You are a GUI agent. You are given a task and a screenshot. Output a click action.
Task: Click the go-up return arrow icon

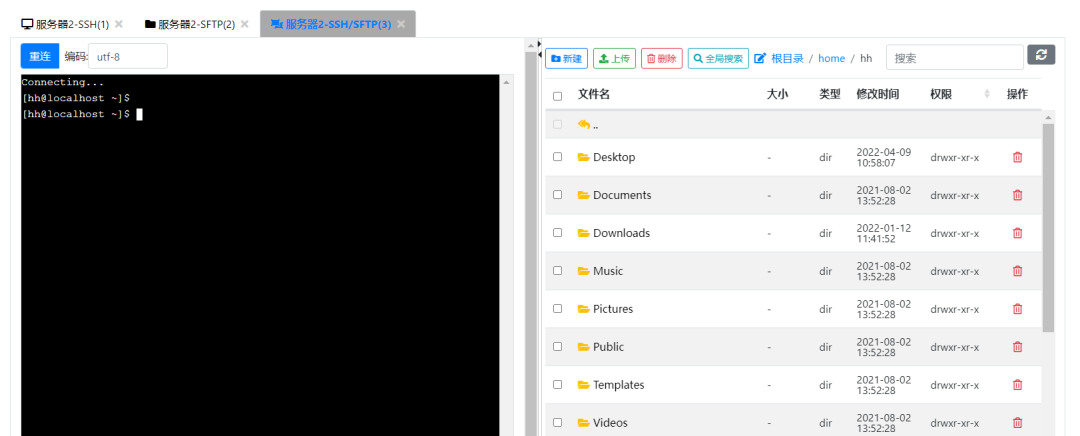tap(584, 125)
